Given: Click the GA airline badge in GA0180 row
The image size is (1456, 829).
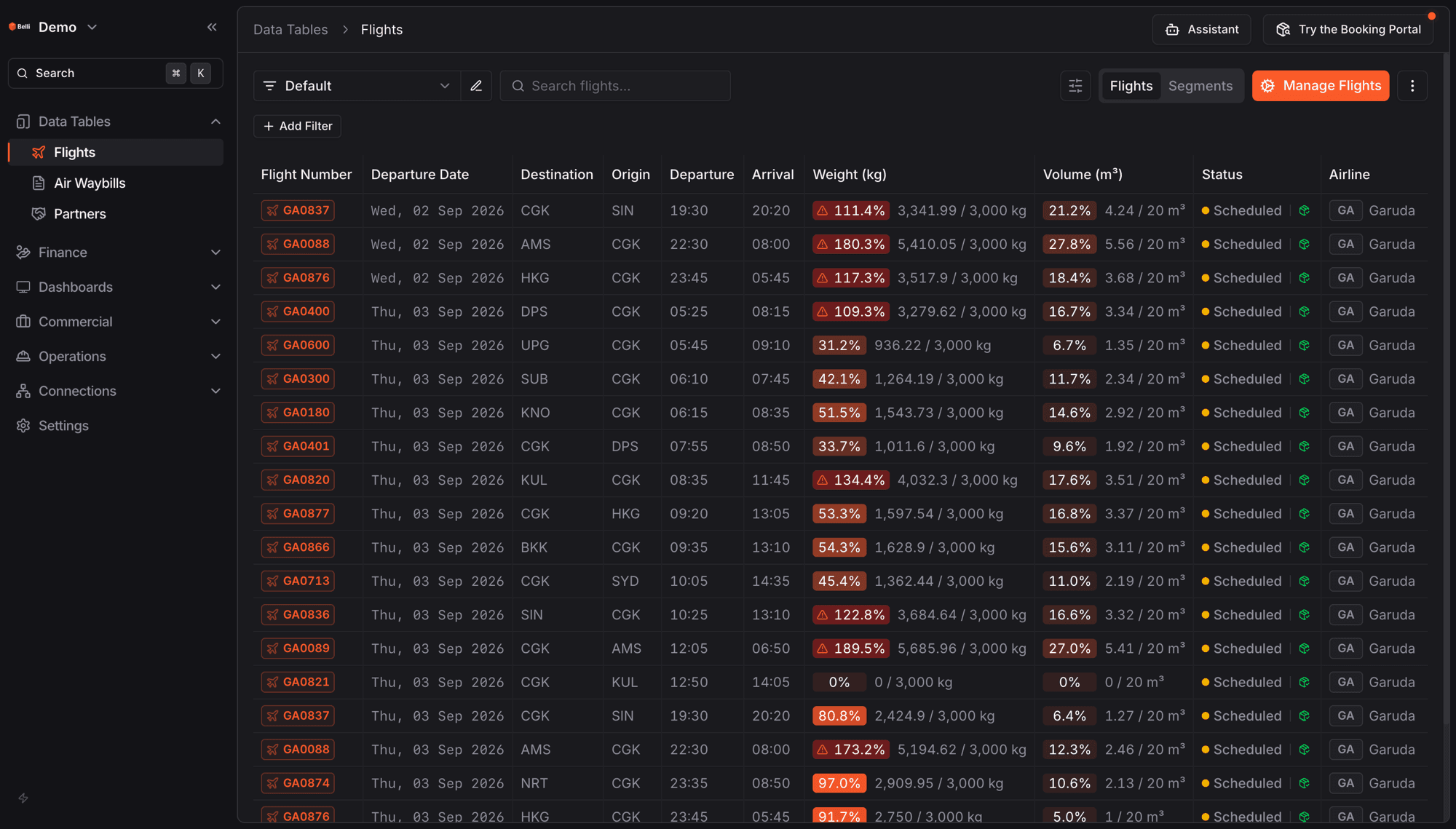Looking at the screenshot, I should [1345, 413].
